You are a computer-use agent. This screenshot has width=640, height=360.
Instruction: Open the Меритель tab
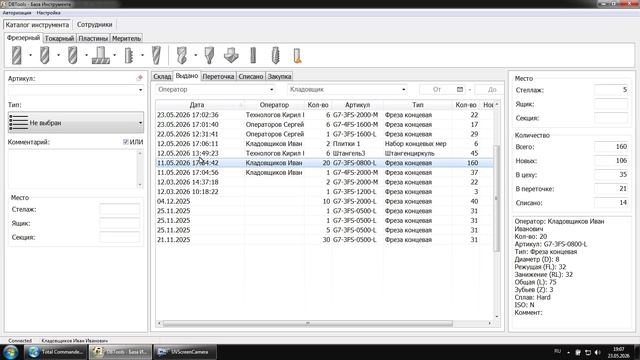point(126,38)
